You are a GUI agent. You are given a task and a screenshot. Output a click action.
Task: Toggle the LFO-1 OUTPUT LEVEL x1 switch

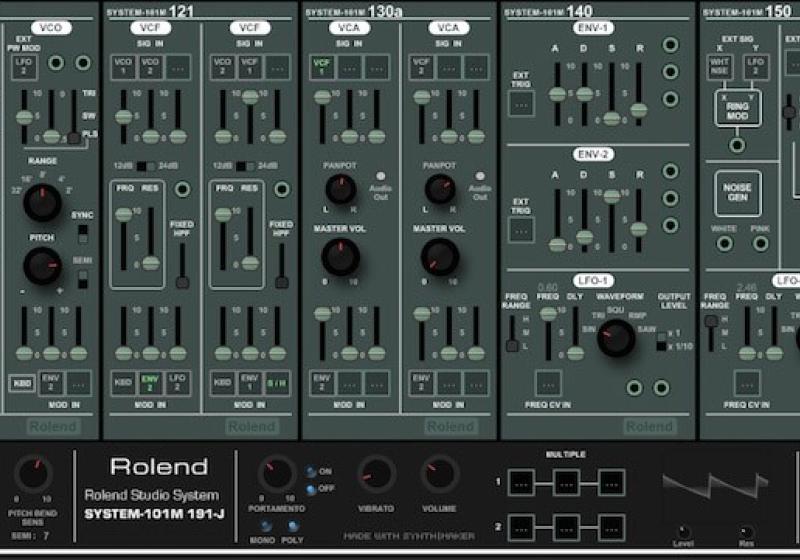(661, 341)
